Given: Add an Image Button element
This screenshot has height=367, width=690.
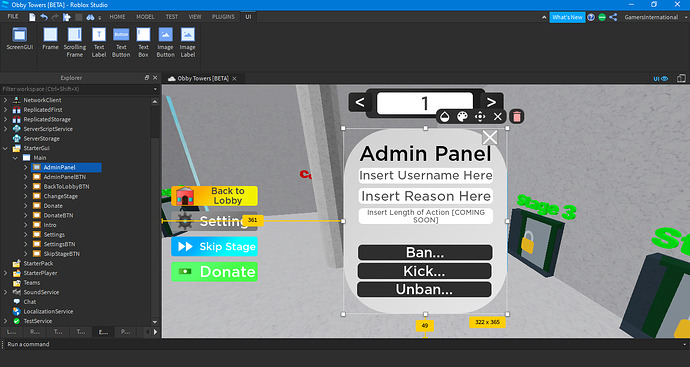Looking at the screenshot, I should pyautogui.click(x=165, y=42).
